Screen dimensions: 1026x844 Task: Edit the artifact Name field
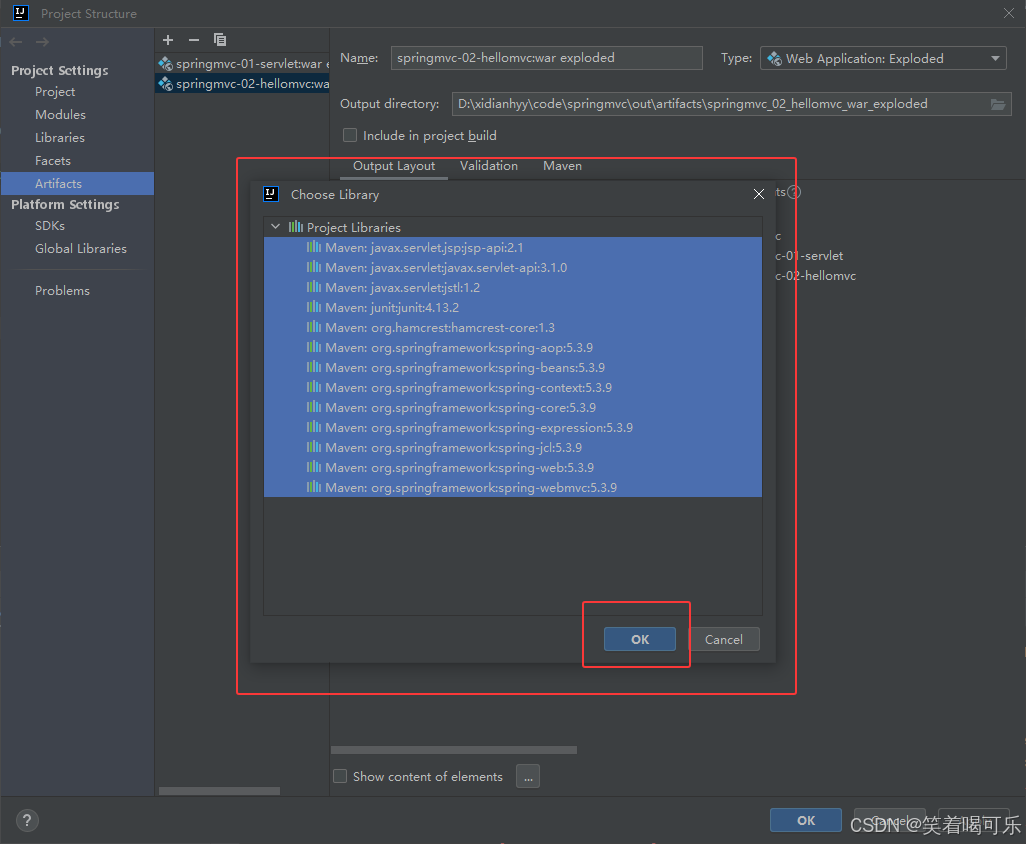pos(546,58)
